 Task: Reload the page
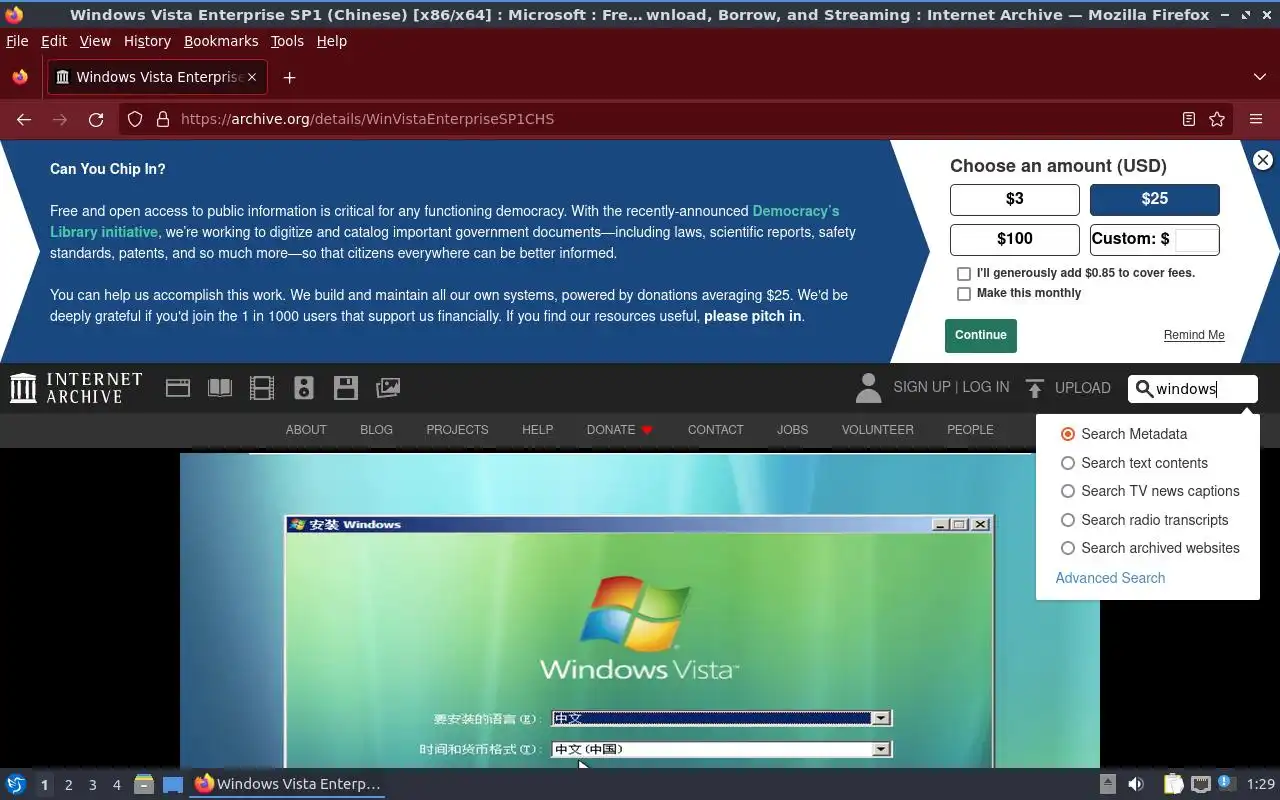pos(96,119)
